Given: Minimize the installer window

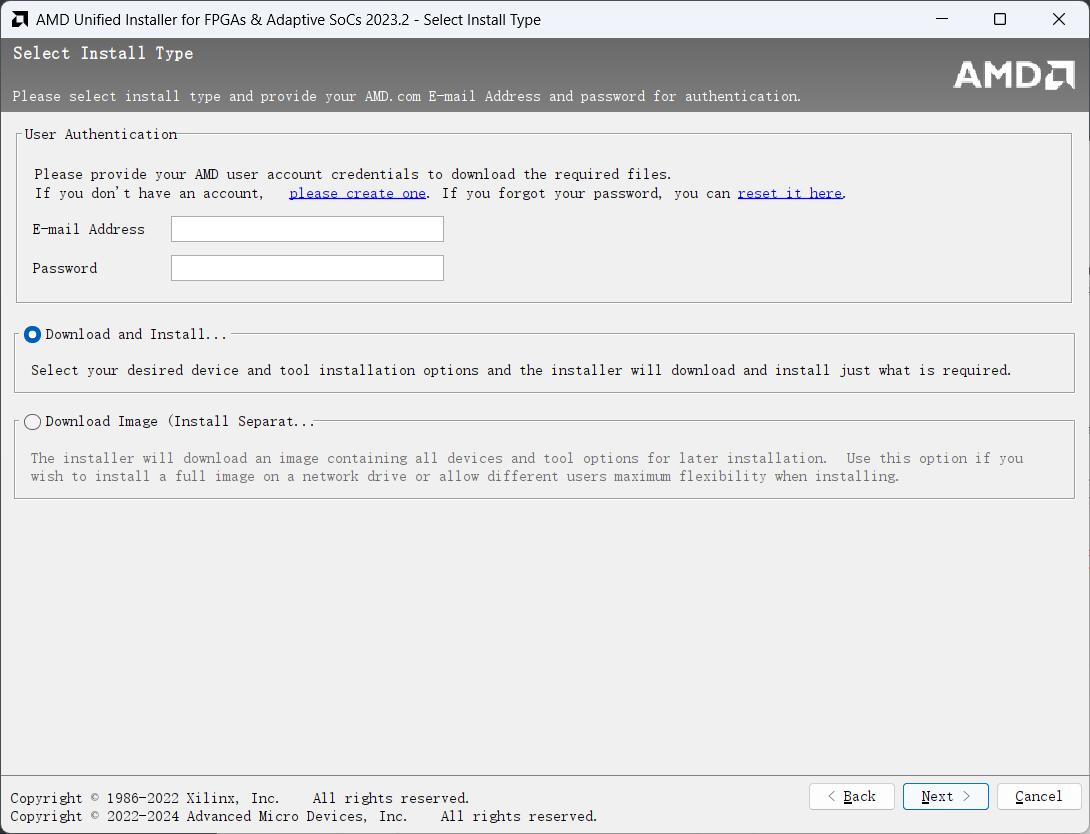Looking at the screenshot, I should coord(941,19).
